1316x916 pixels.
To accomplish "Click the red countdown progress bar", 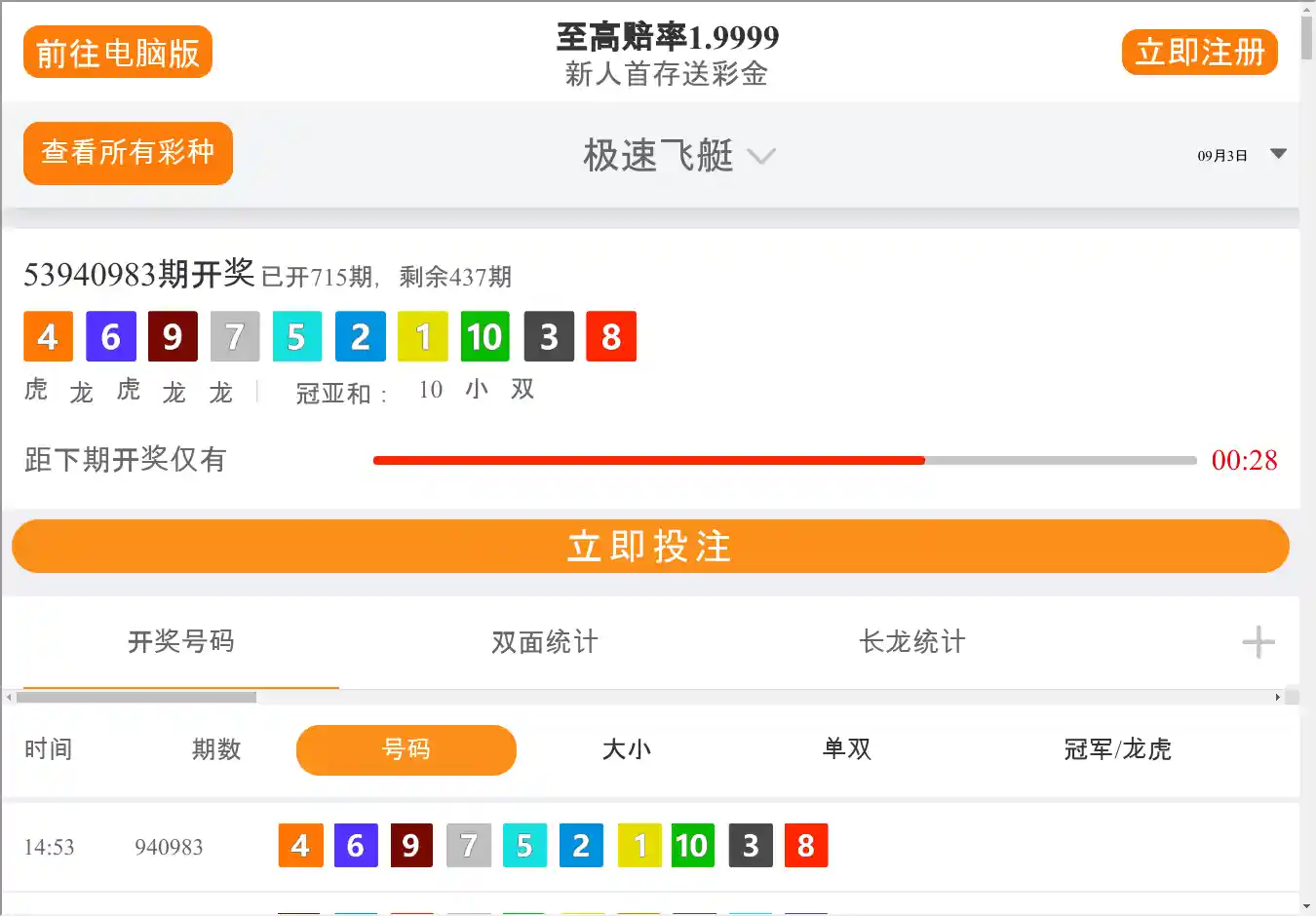I will 648,460.
